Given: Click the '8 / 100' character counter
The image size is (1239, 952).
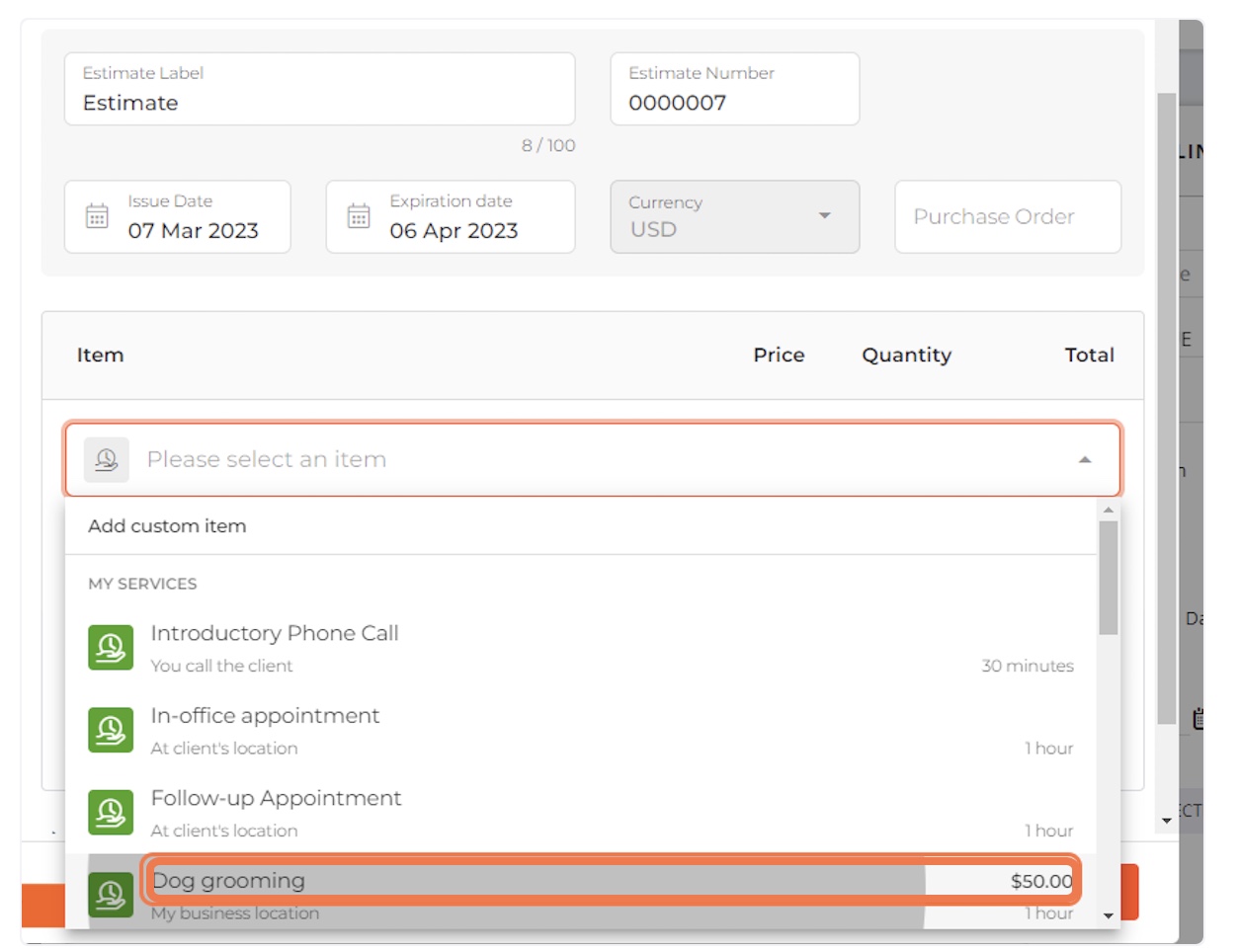Looking at the screenshot, I should tap(548, 145).
